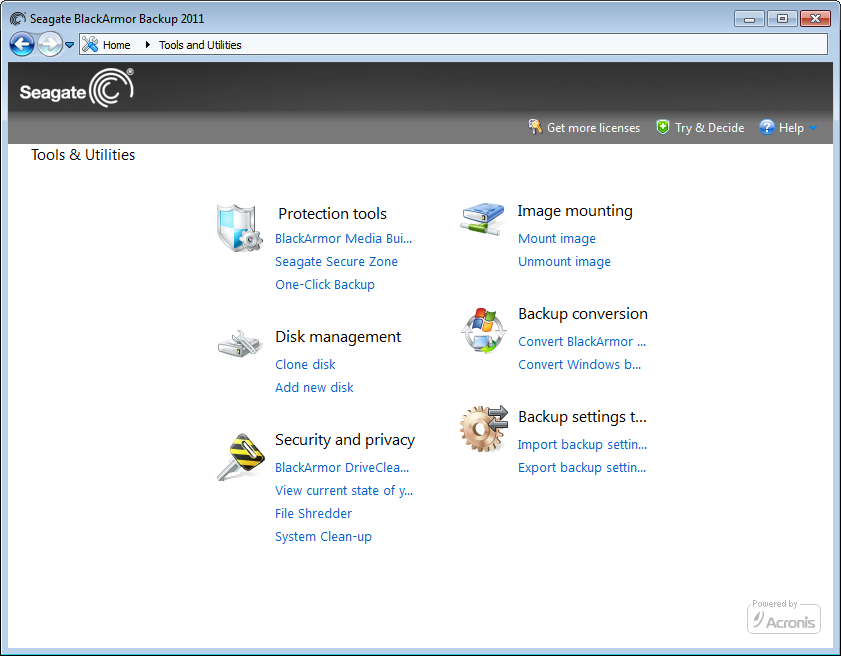Choose Export backup settings

pyautogui.click(x=582, y=468)
